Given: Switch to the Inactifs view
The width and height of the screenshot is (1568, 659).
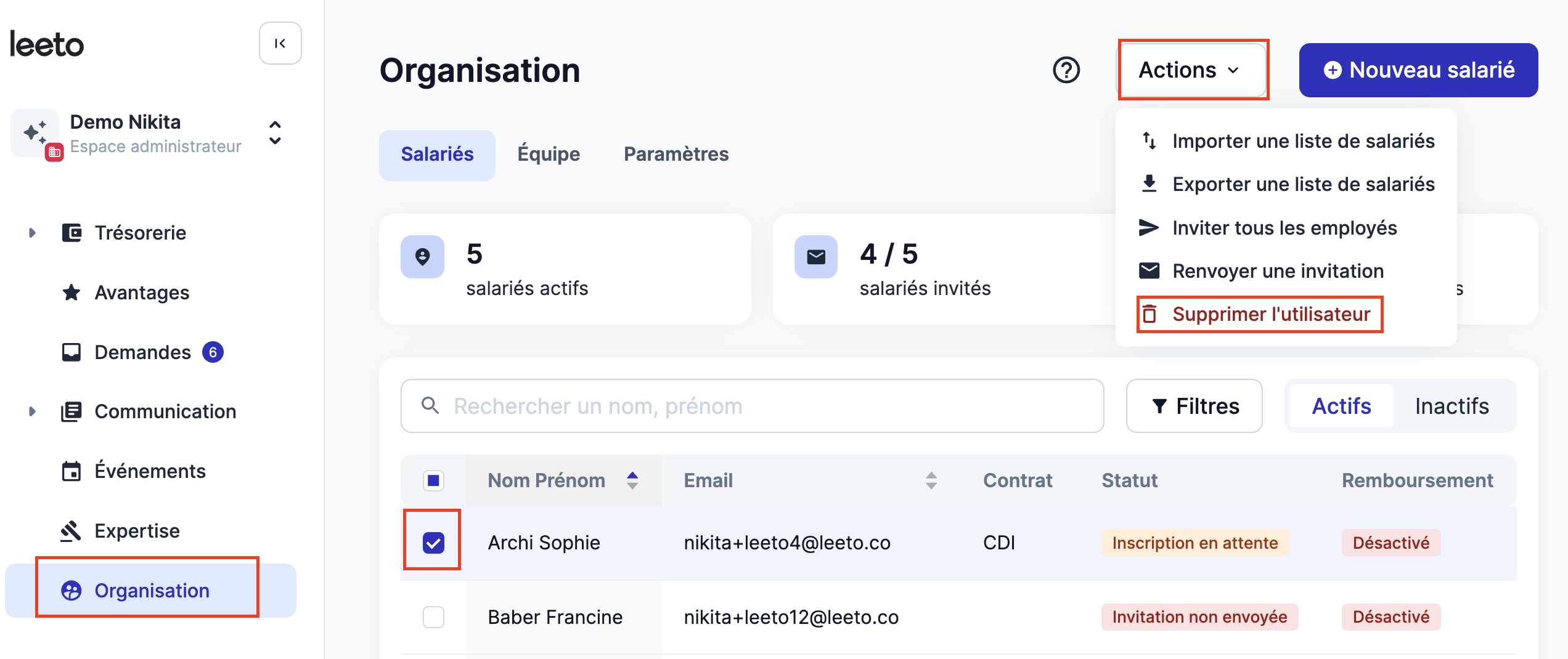Looking at the screenshot, I should point(1452,406).
